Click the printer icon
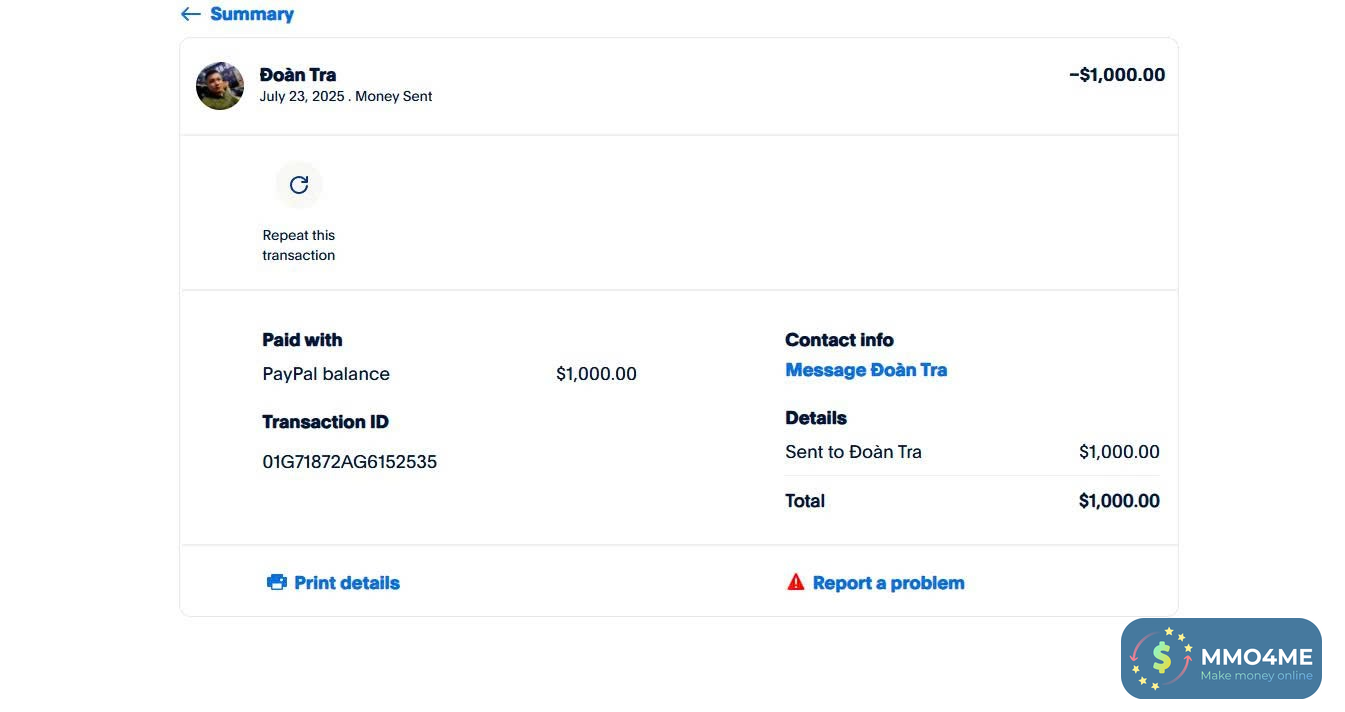 [x=277, y=582]
